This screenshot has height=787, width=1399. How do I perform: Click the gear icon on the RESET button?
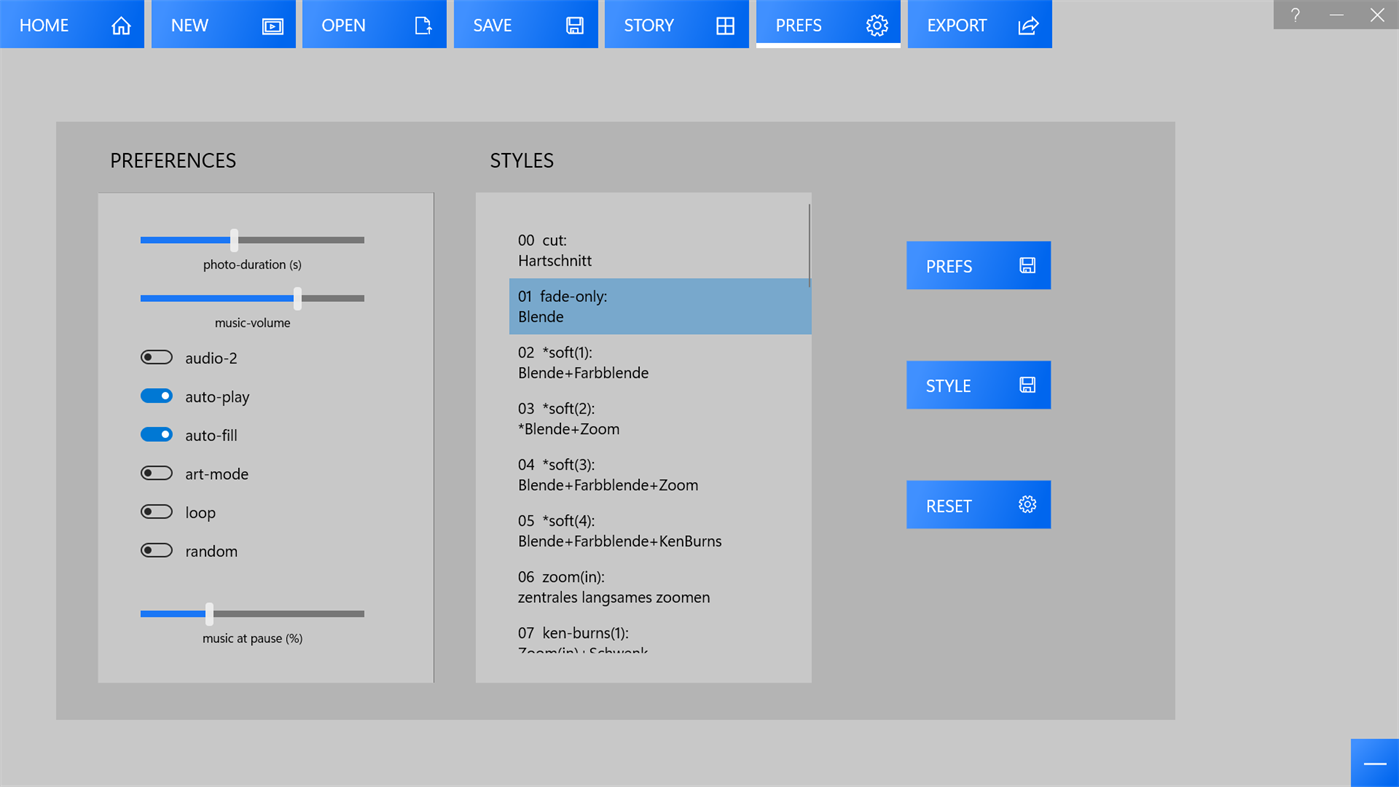pyautogui.click(x=1026, y=504)
